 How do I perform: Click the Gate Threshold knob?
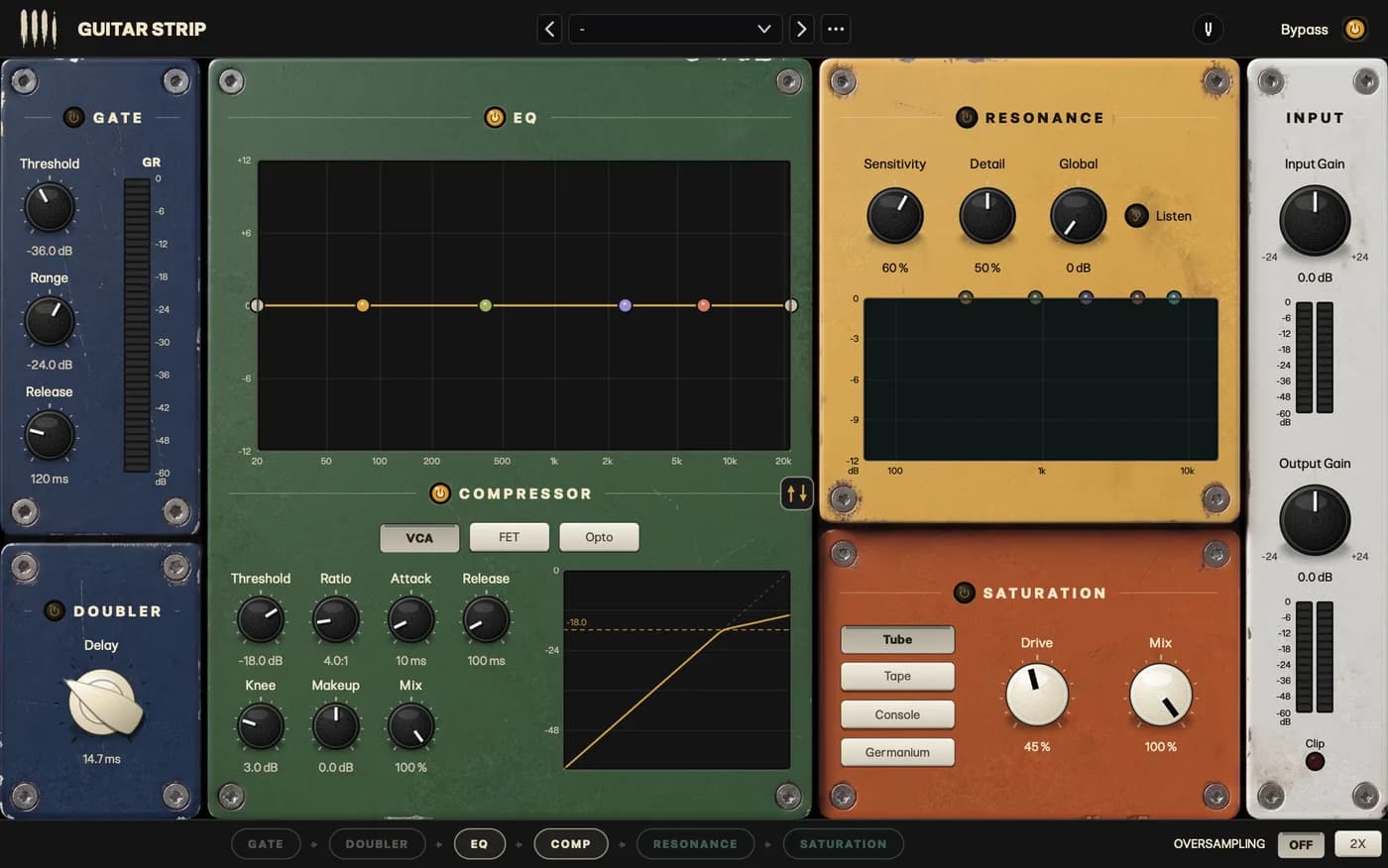click(49, 206)
